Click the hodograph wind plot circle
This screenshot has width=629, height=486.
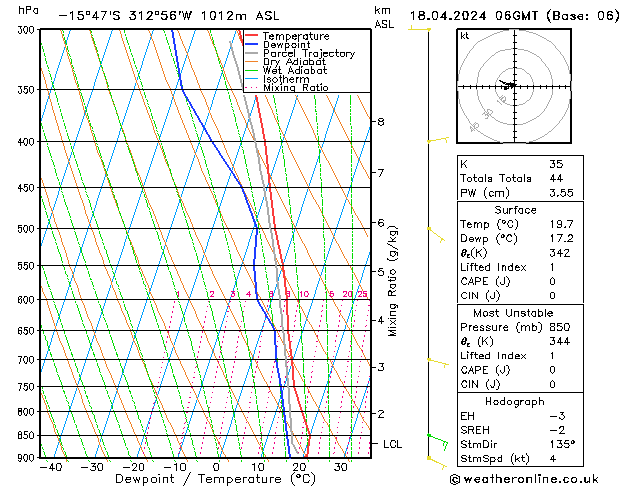[511, 87]
